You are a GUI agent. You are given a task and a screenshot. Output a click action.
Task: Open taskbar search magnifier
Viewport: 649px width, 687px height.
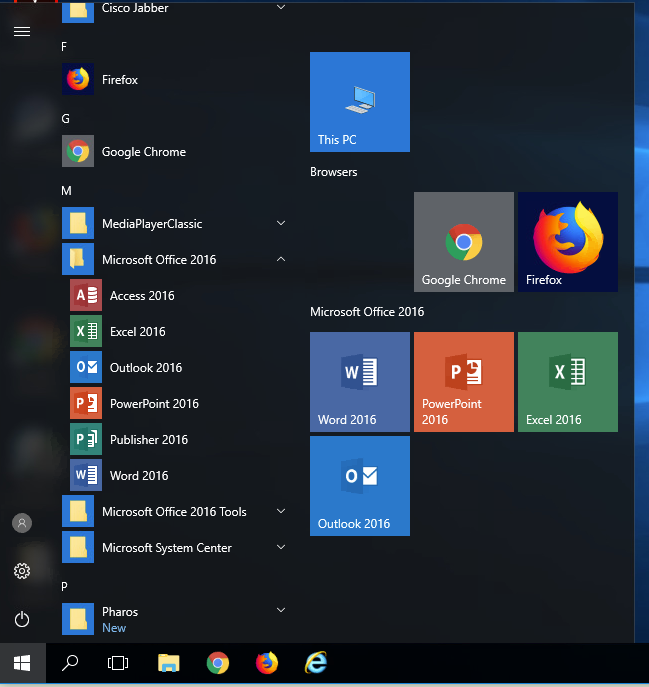[70, 663]
